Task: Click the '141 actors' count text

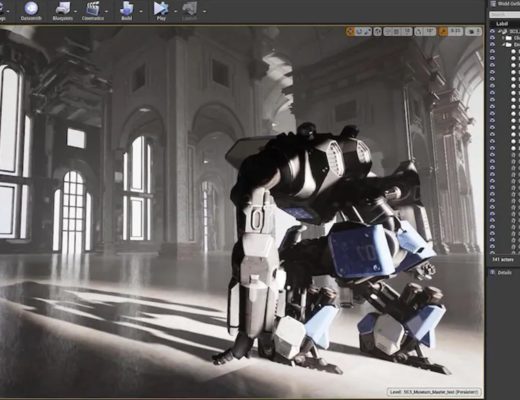Action: [503, 259]
